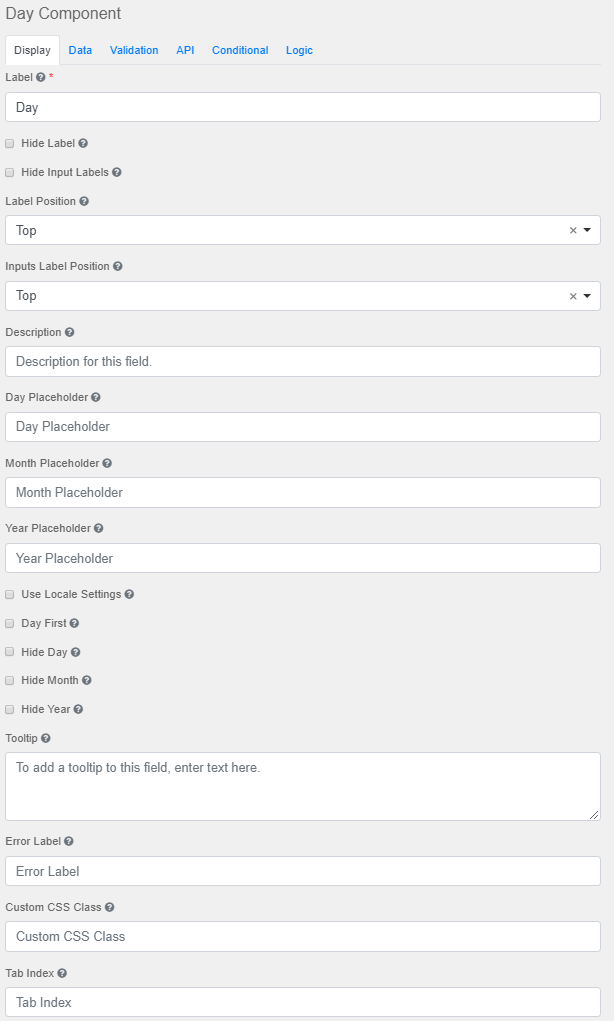Click help icon beside Label Position
The width and height of the screenshot is (614, 1021).
click(84, 201)
